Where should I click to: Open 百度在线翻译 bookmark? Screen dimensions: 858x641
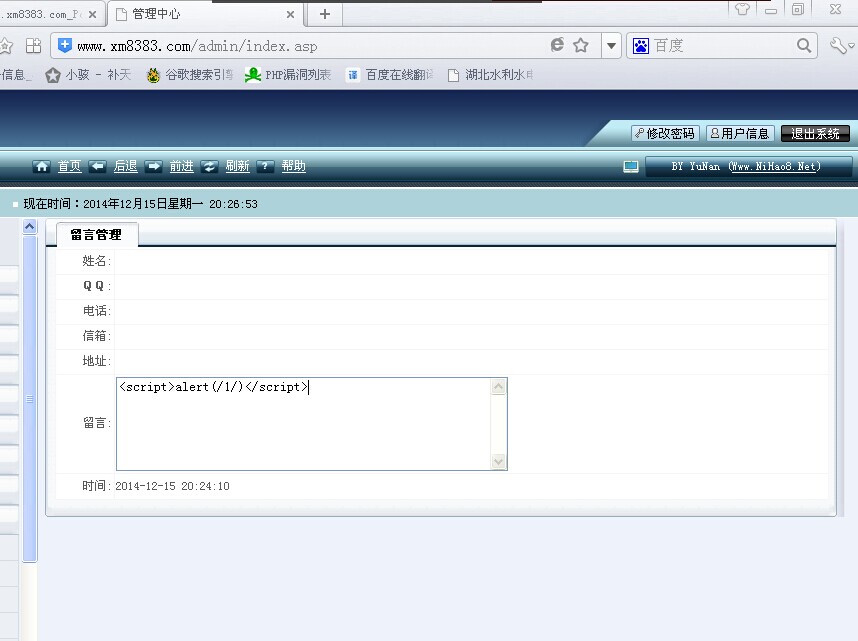coord(390,75)
